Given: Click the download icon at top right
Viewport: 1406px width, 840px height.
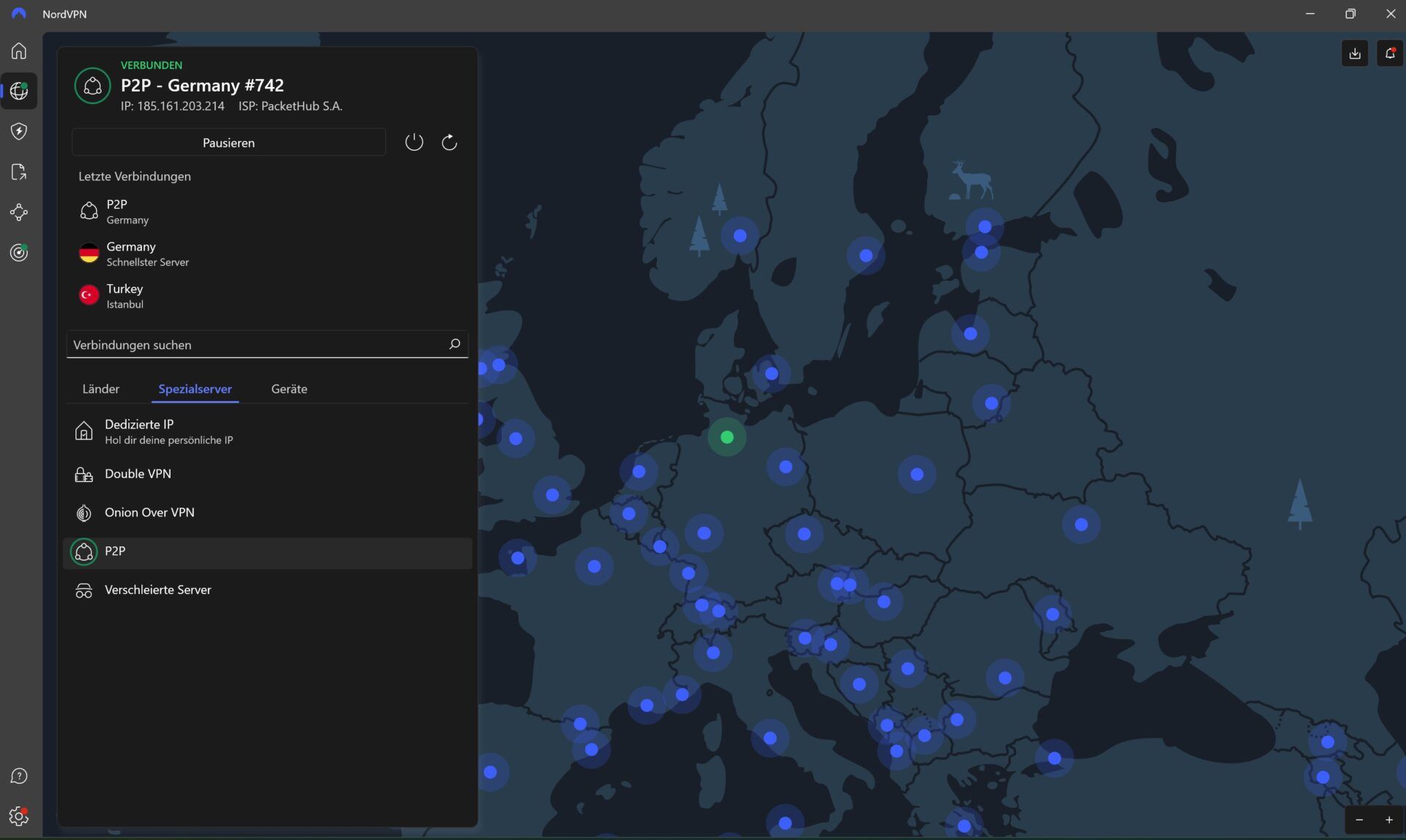Looking at the screenshot, I should coord(1355,53).
